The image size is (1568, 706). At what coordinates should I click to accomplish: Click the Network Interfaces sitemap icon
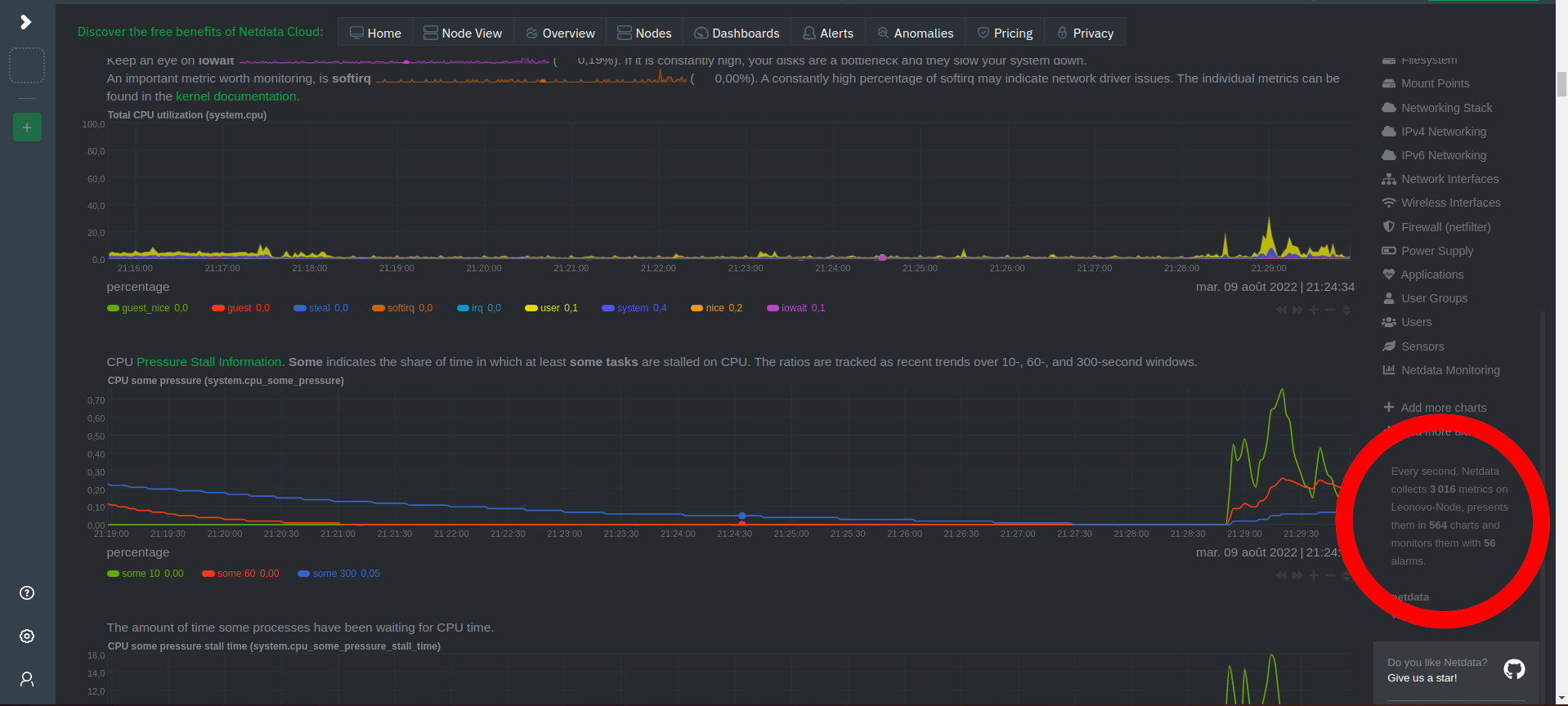(1388, 179)
